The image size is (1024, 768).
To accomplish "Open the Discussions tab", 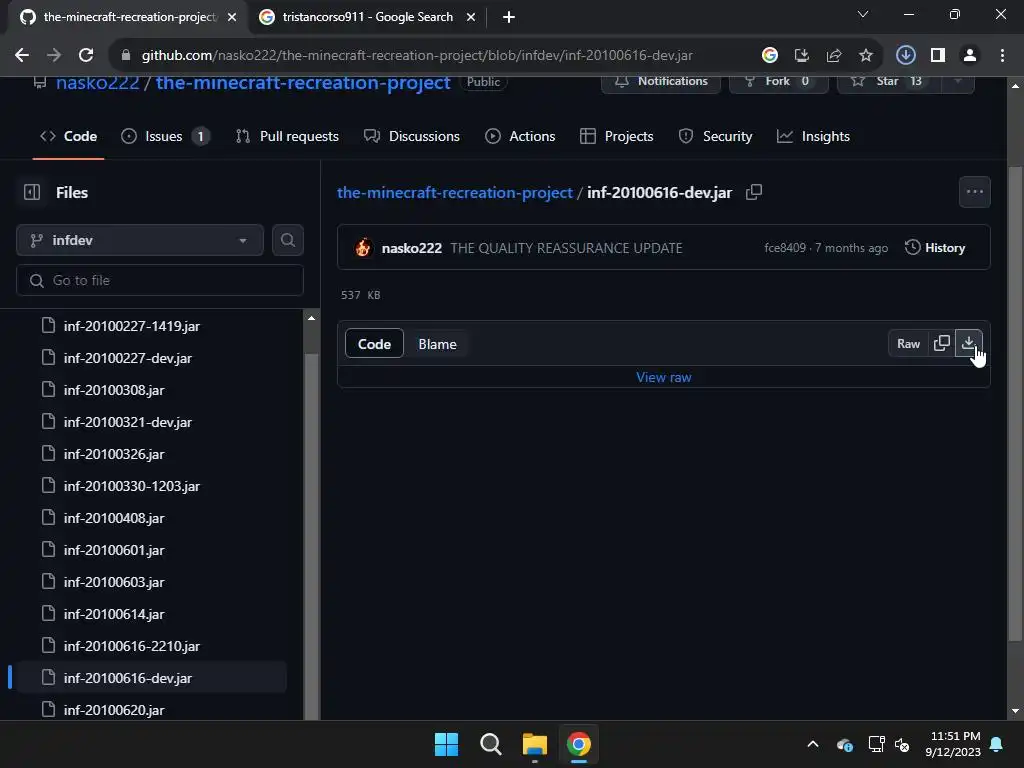I will (x=412, y=136).
